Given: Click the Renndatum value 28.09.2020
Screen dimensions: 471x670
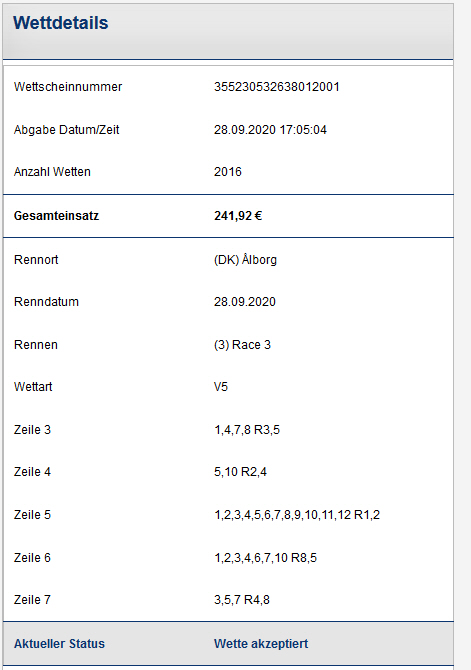Looking at the screenshot, I should pos(244,302).
